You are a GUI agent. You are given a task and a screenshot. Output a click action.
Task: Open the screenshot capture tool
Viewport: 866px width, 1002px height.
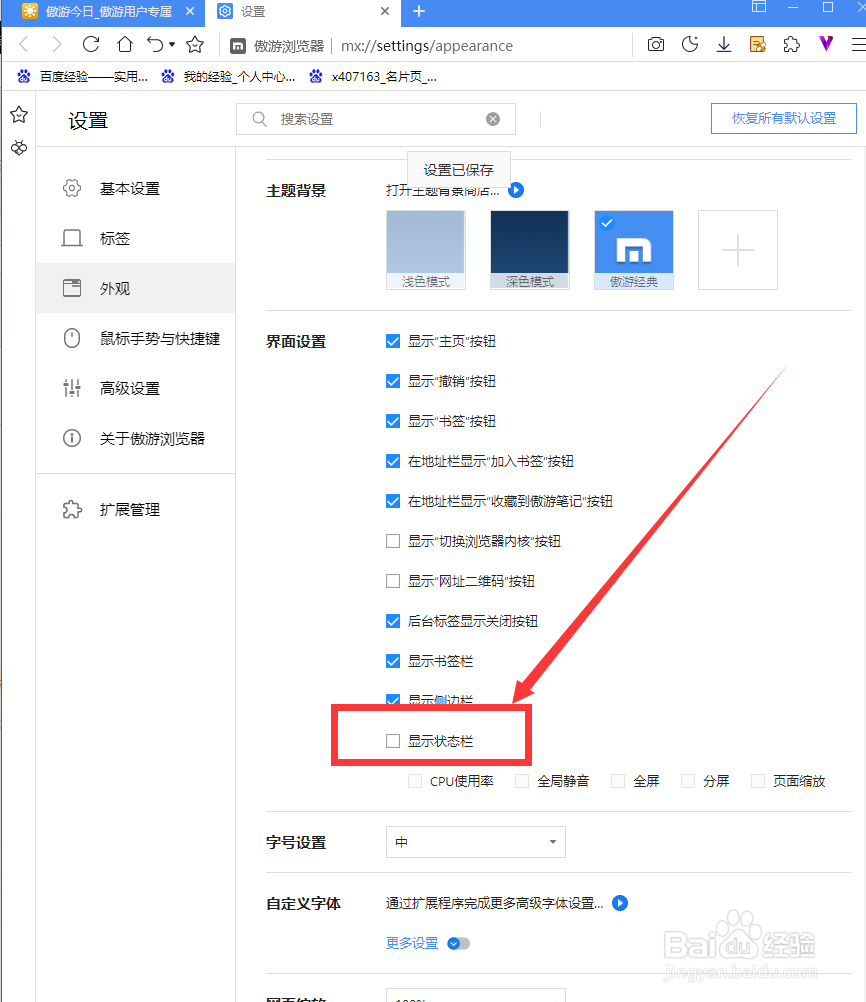(x=655, y=44)
